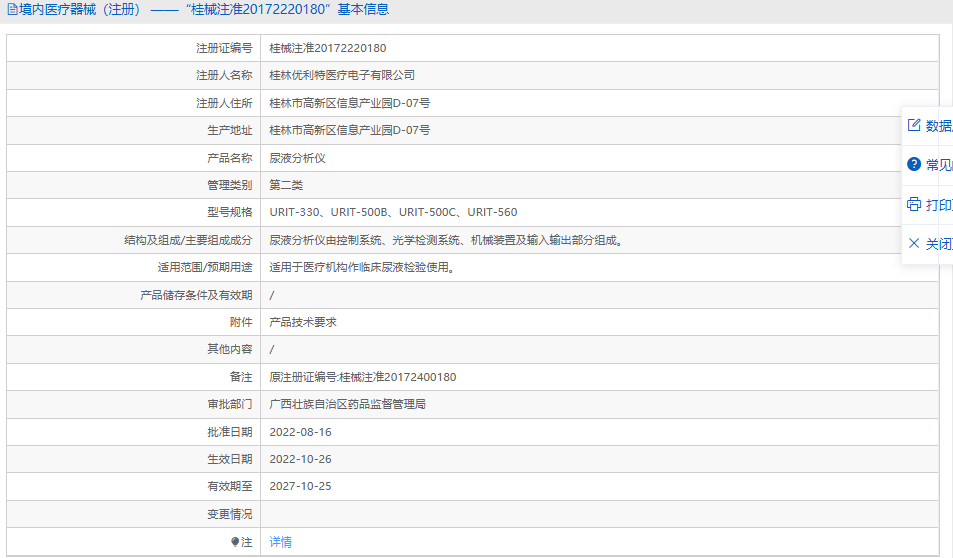The height and width of the screenshot is (558, 953).
Task: Click the 批准日期 row label
Action: tap(230, 432)
